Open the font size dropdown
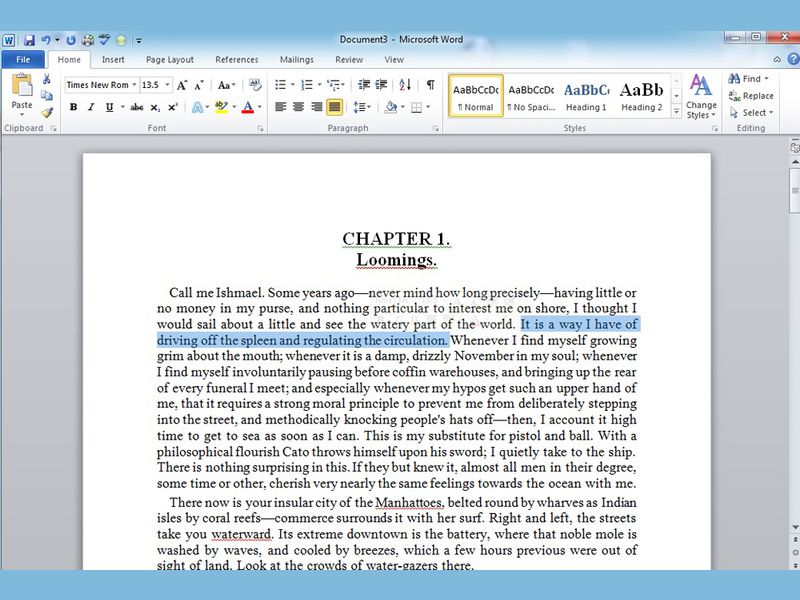Image resolution: width=800 pixels, height=600 pixels. pyautogui.click(x=167, y=85)
